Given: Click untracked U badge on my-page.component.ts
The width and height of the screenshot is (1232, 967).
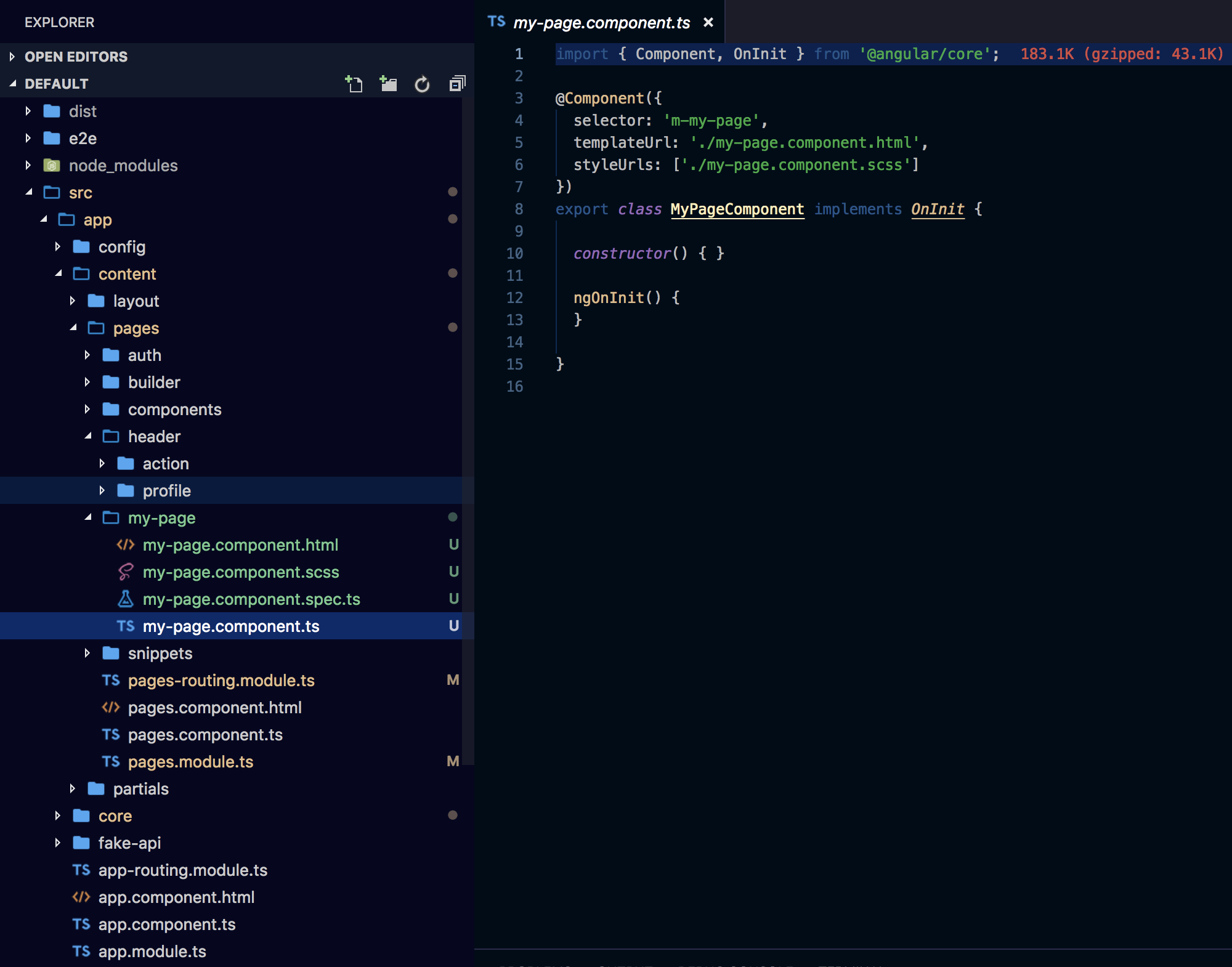Looking at the screenshot, I should tap(453, 626).
